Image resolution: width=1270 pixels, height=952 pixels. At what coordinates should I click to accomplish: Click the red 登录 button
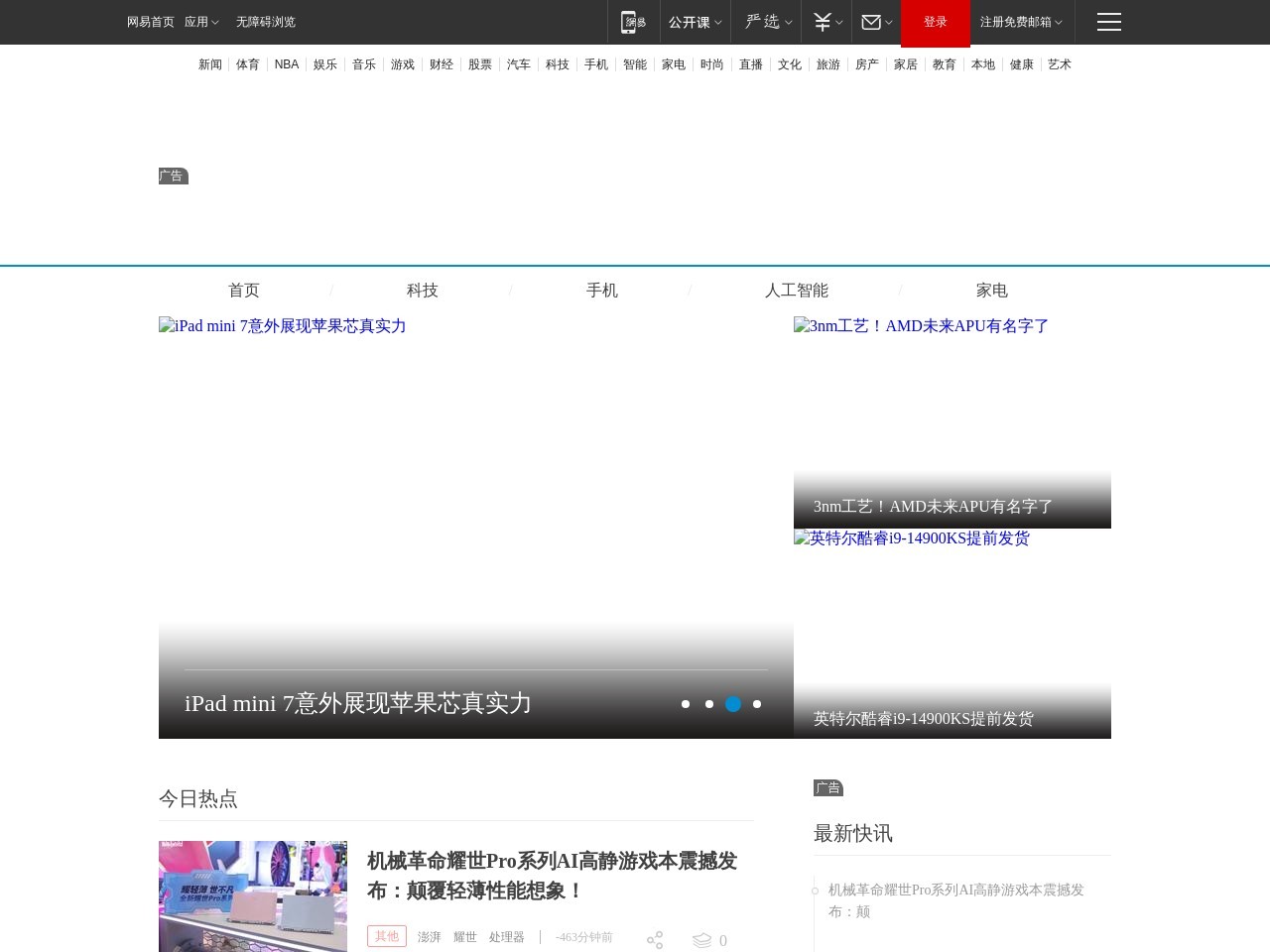click(935, 22)
